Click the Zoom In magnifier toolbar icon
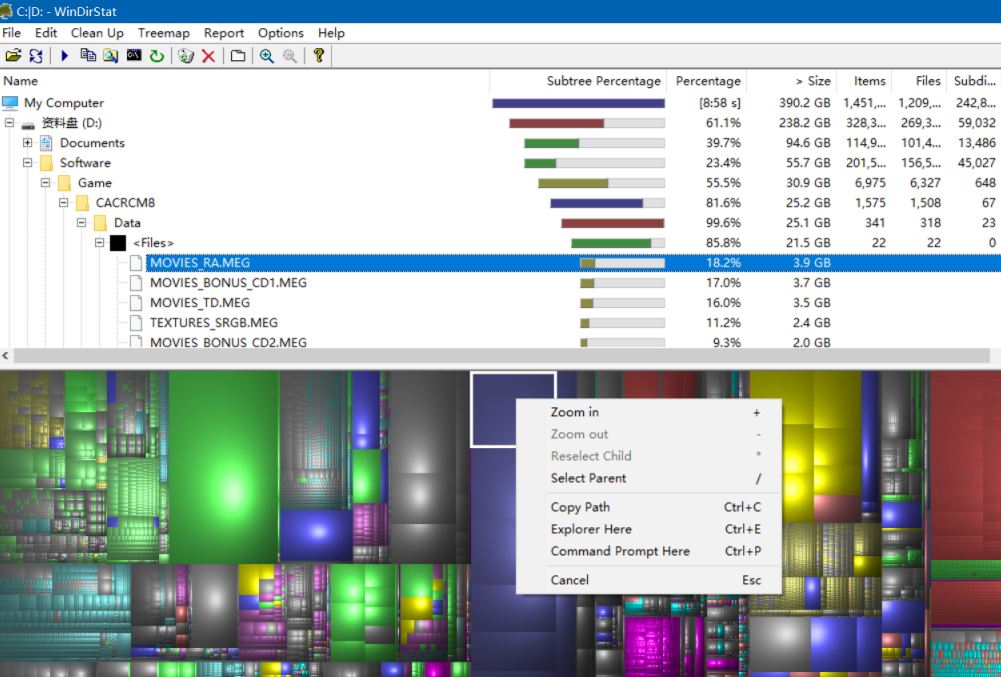 [x=267, y=56]
